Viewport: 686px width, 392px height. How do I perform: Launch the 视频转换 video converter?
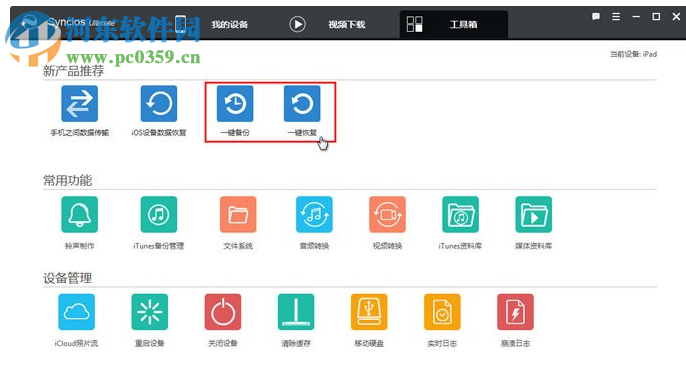tap(387, 214)
